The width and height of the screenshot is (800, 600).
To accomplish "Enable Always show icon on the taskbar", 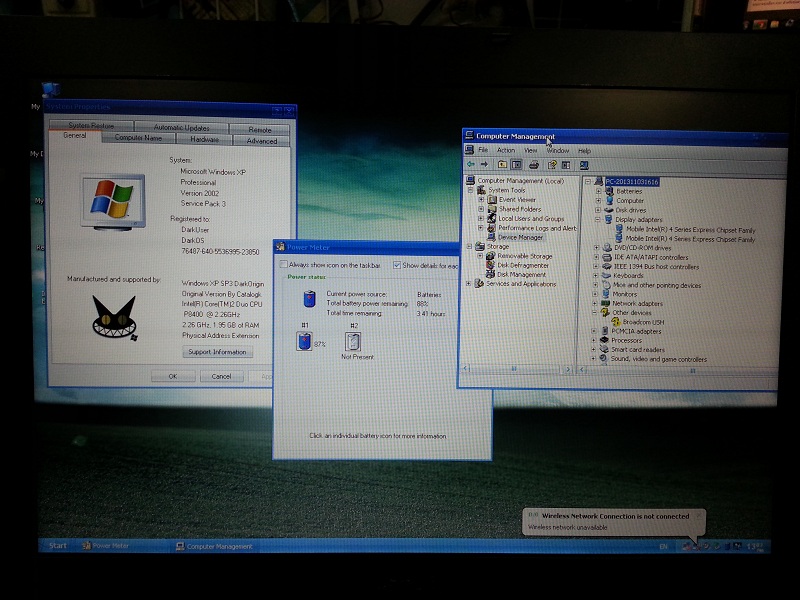I will point(284,264).
